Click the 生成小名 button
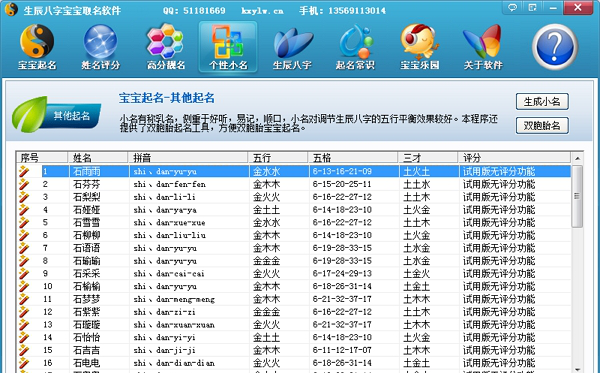Viewport: 600px width, 387px height. pos(542,102)
